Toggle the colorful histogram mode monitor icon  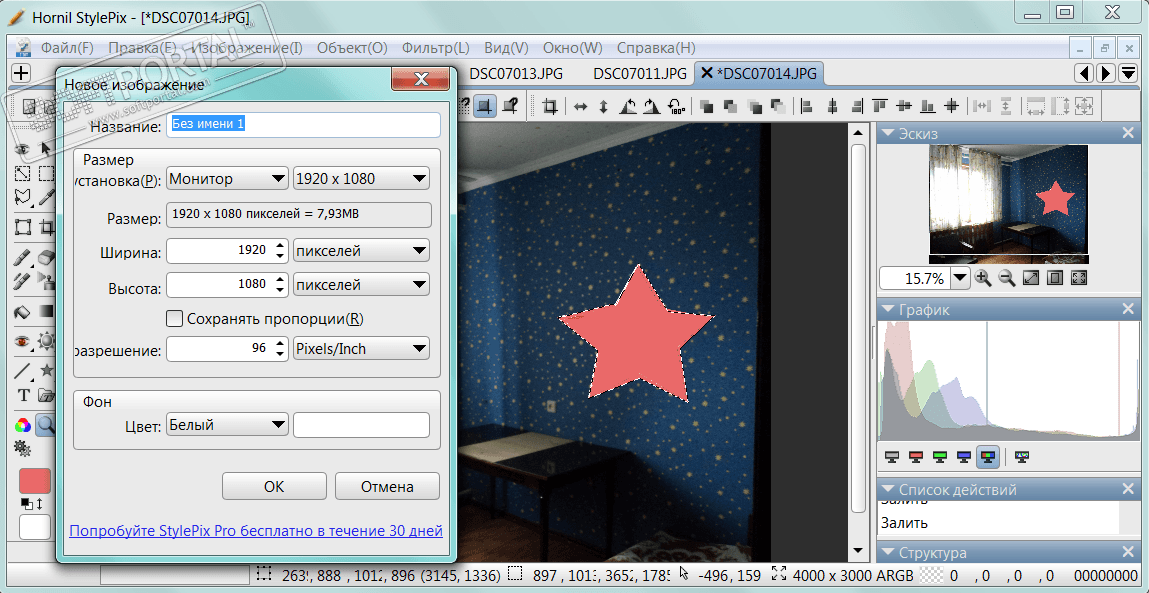[x=1022, y=457]
